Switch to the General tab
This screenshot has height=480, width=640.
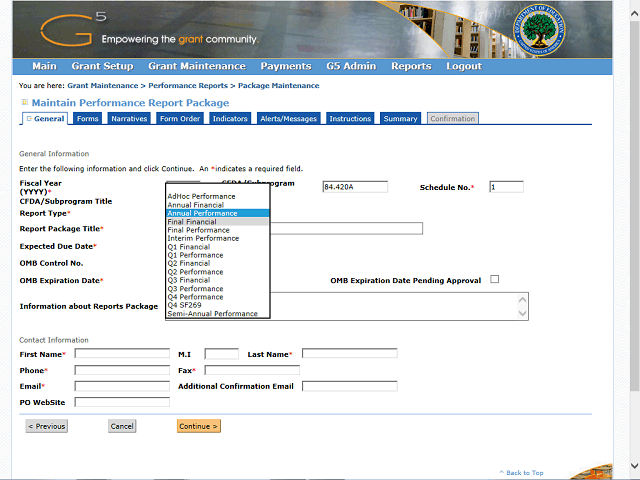tap(45, 118)
